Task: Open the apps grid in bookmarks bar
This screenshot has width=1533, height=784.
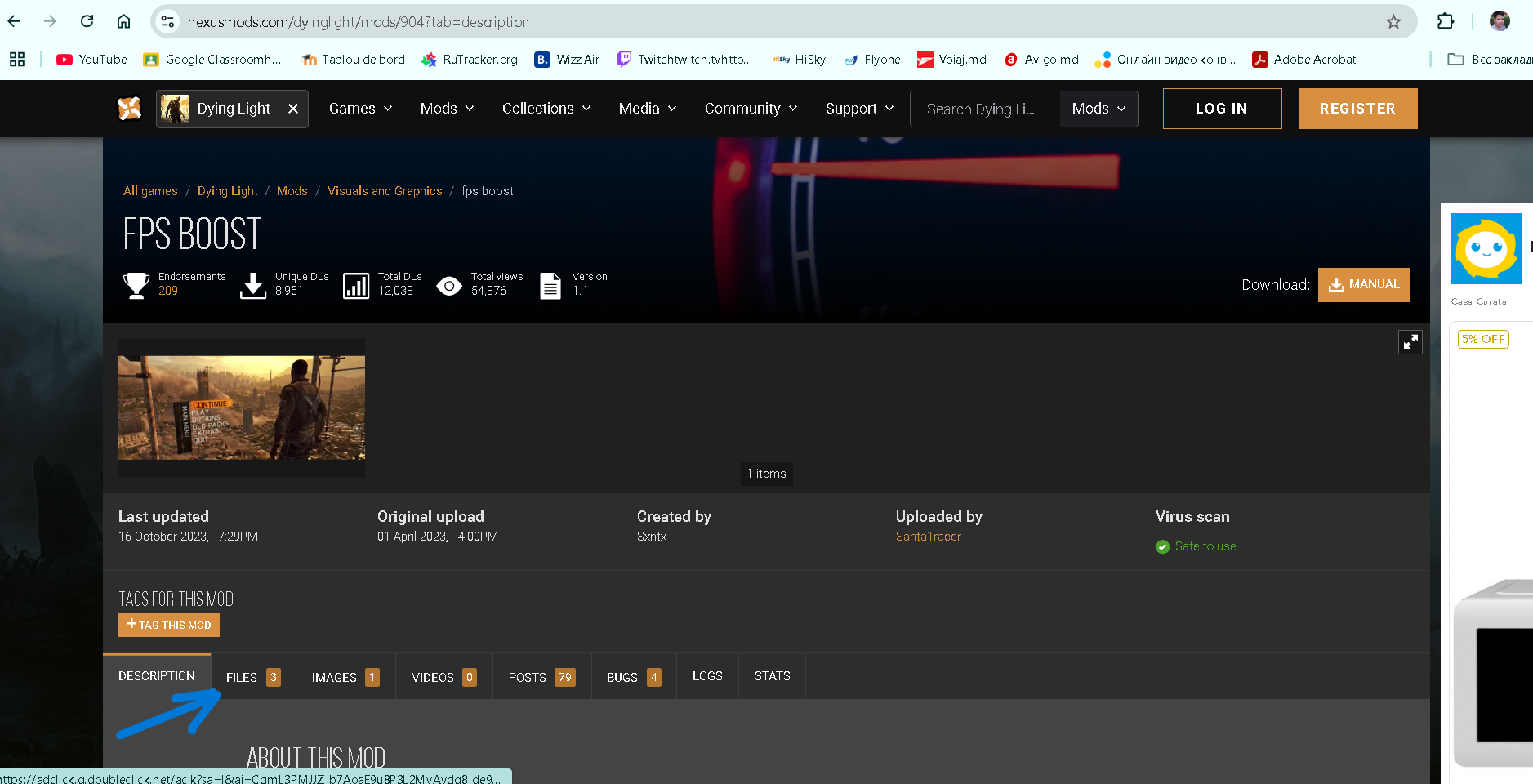Action: pyautogui.click(x=17, y=60)
